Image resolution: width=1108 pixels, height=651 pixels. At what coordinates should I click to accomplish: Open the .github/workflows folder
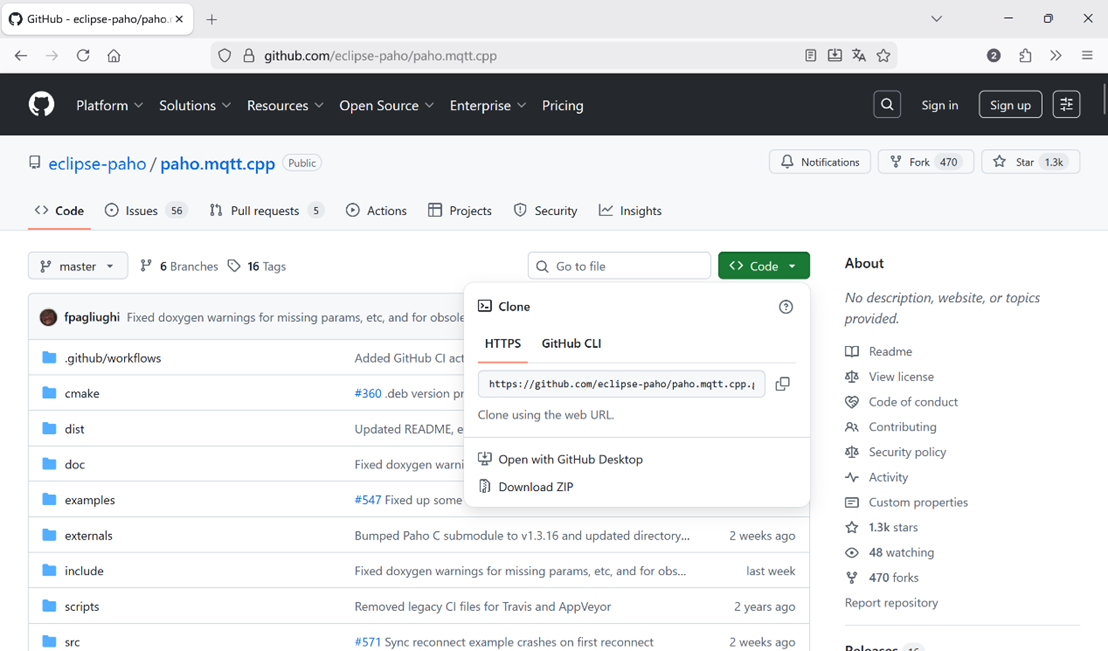[113, 358]
